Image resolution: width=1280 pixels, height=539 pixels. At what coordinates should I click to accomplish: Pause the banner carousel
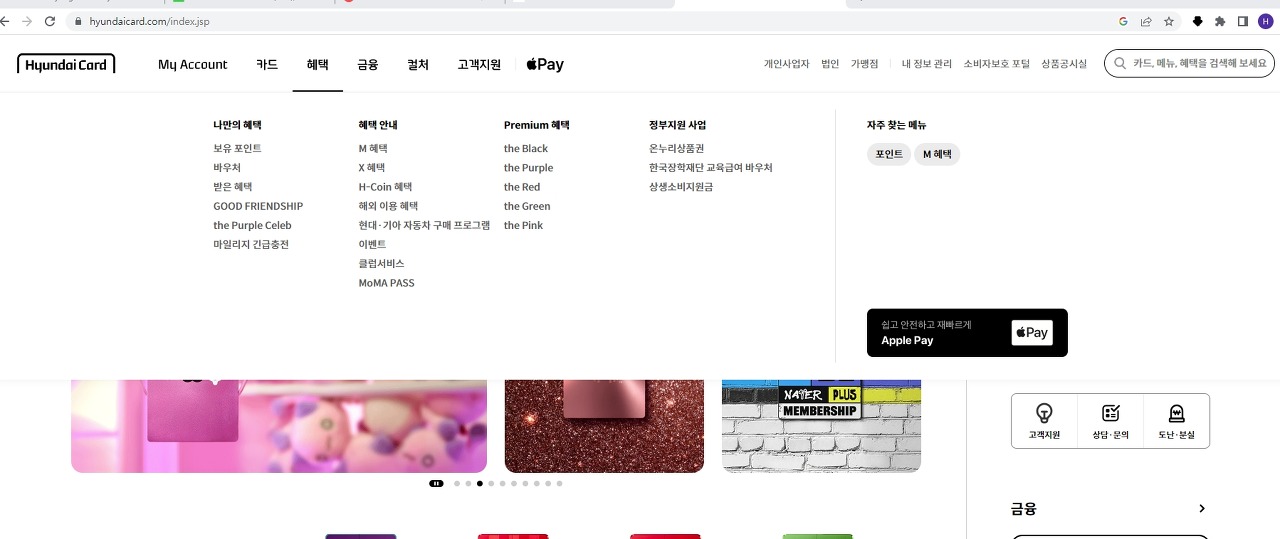point(436,483)
